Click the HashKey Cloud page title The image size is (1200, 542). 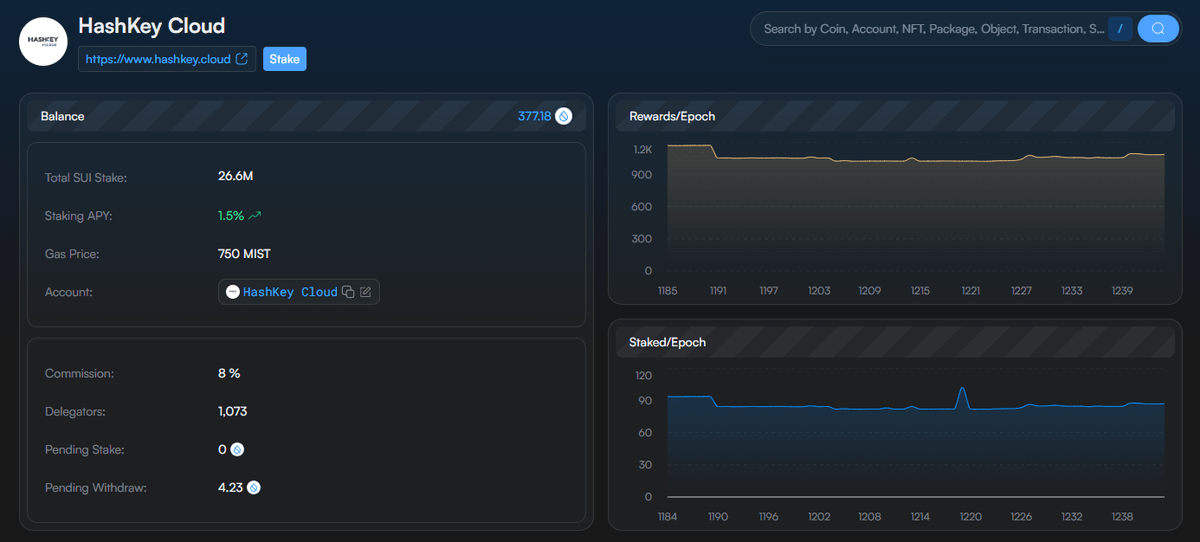(x=151, y=26)
